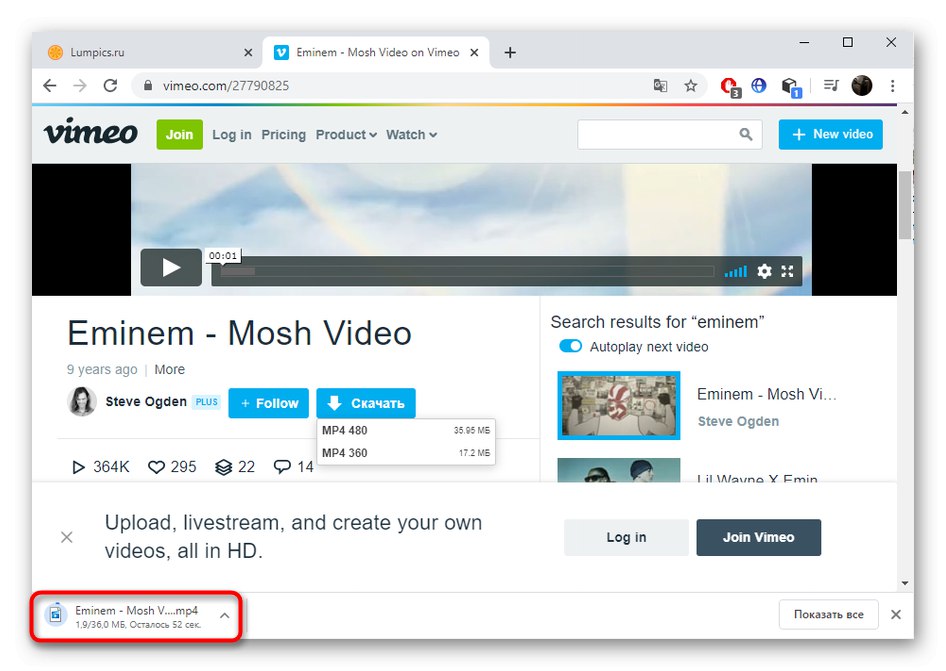The height and width of the screenshot is (671, 946).
Task: Open the cube extension with badge 1
Action: 791,87
